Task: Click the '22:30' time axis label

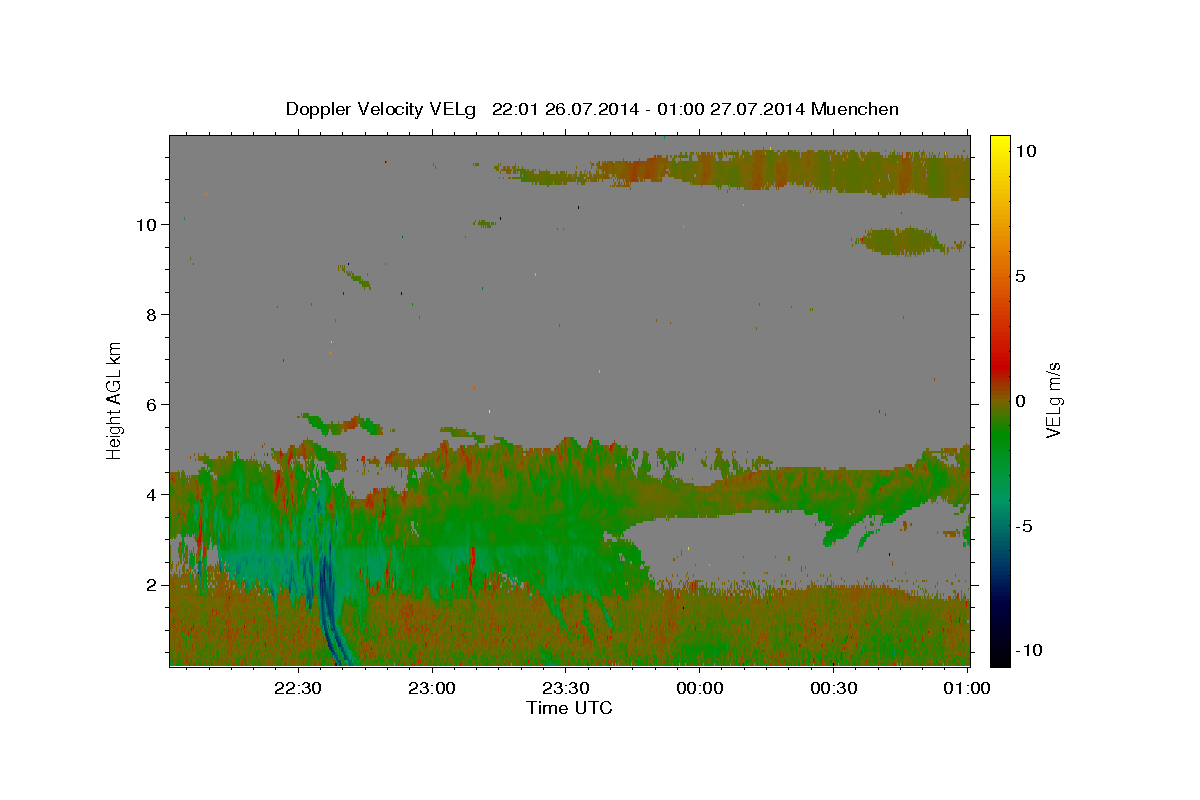Action: (x=298, y=688)
